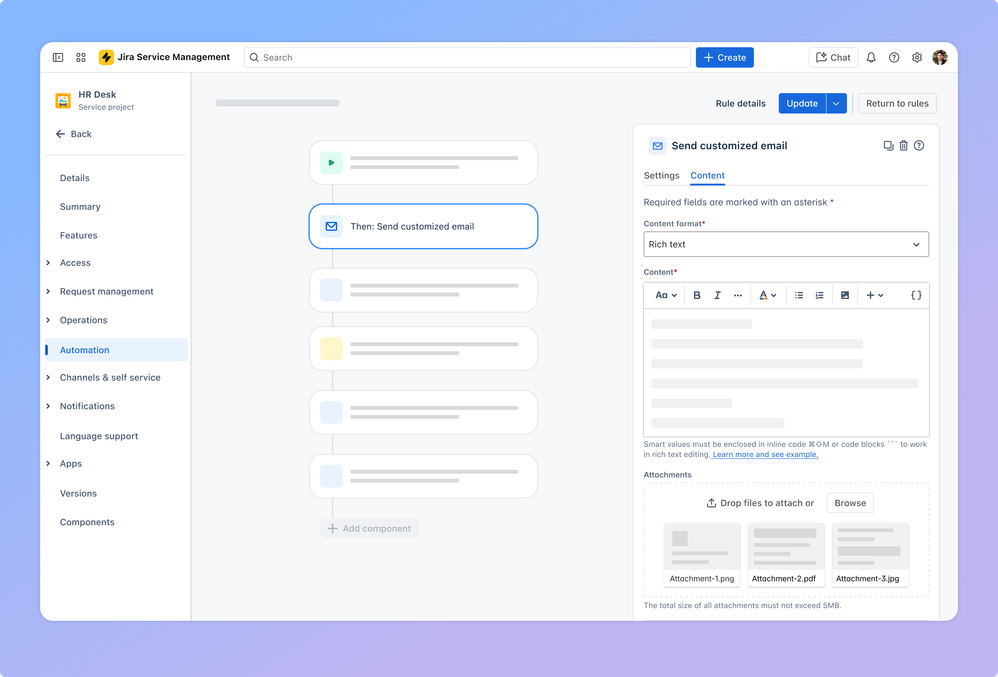This screenshot has width=998, height=677.
Task: Open Features in the sidebar
Action: [x=78, y=235]
